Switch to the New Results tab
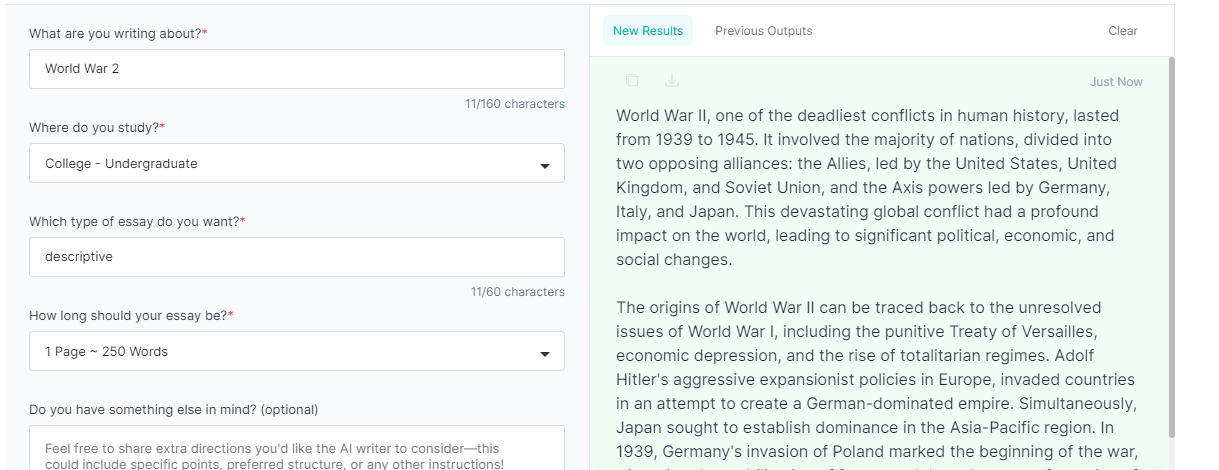This screenshot has width=1219, height=470. tap(648, 31)
